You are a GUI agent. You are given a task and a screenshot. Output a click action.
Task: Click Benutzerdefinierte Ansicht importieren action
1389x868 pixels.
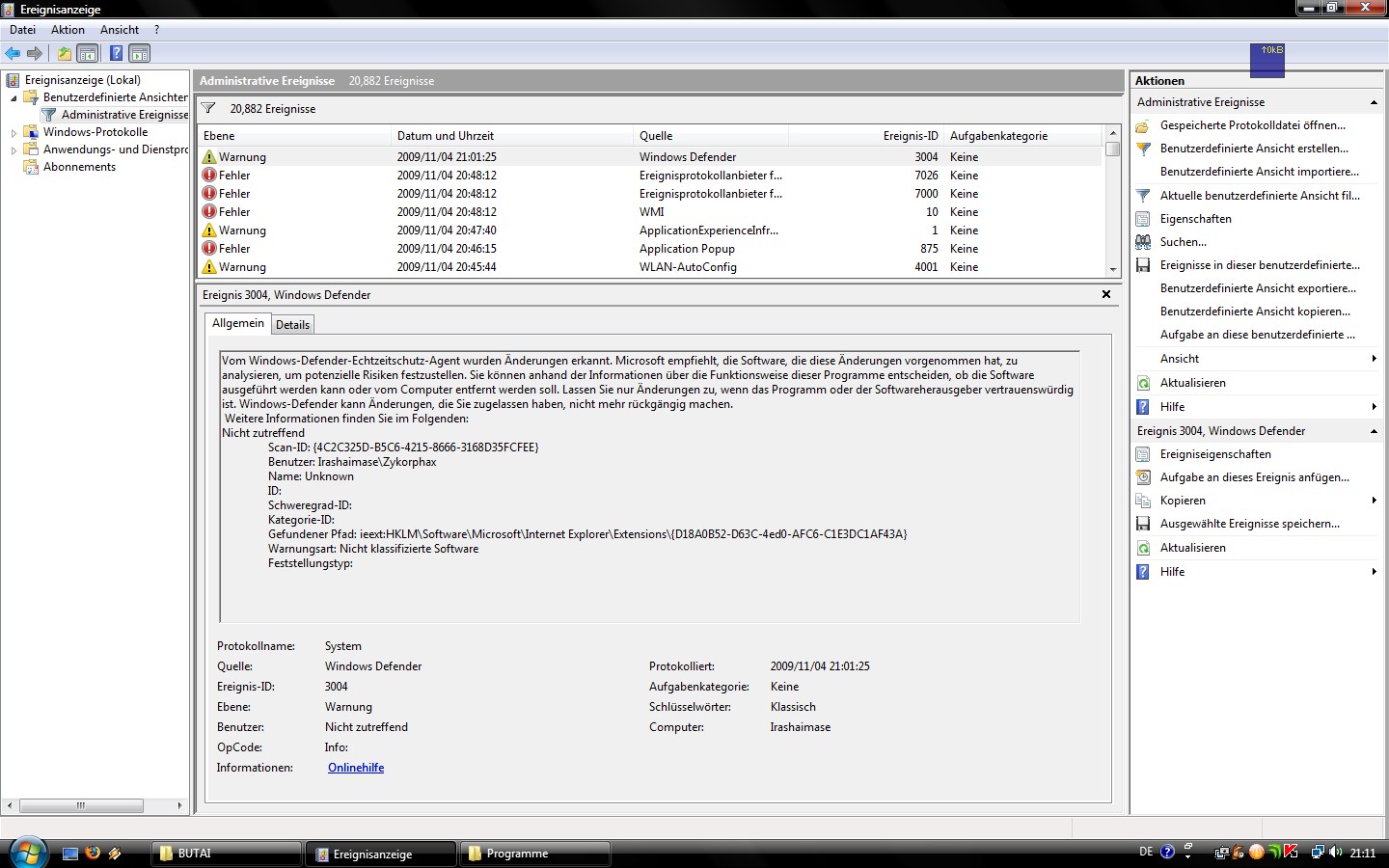coord(1259,172)
